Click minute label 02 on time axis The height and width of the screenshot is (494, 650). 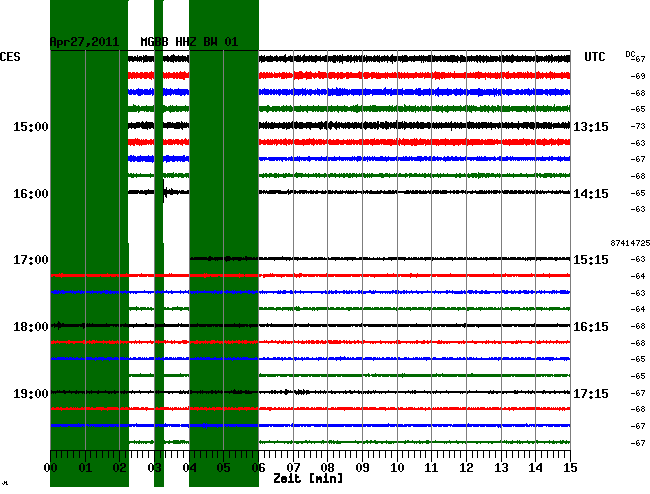[119, 467]
